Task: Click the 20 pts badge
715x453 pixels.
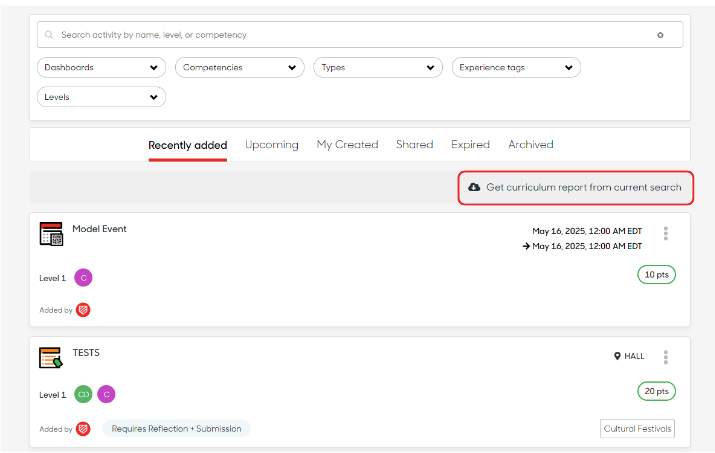Action: 657,391
